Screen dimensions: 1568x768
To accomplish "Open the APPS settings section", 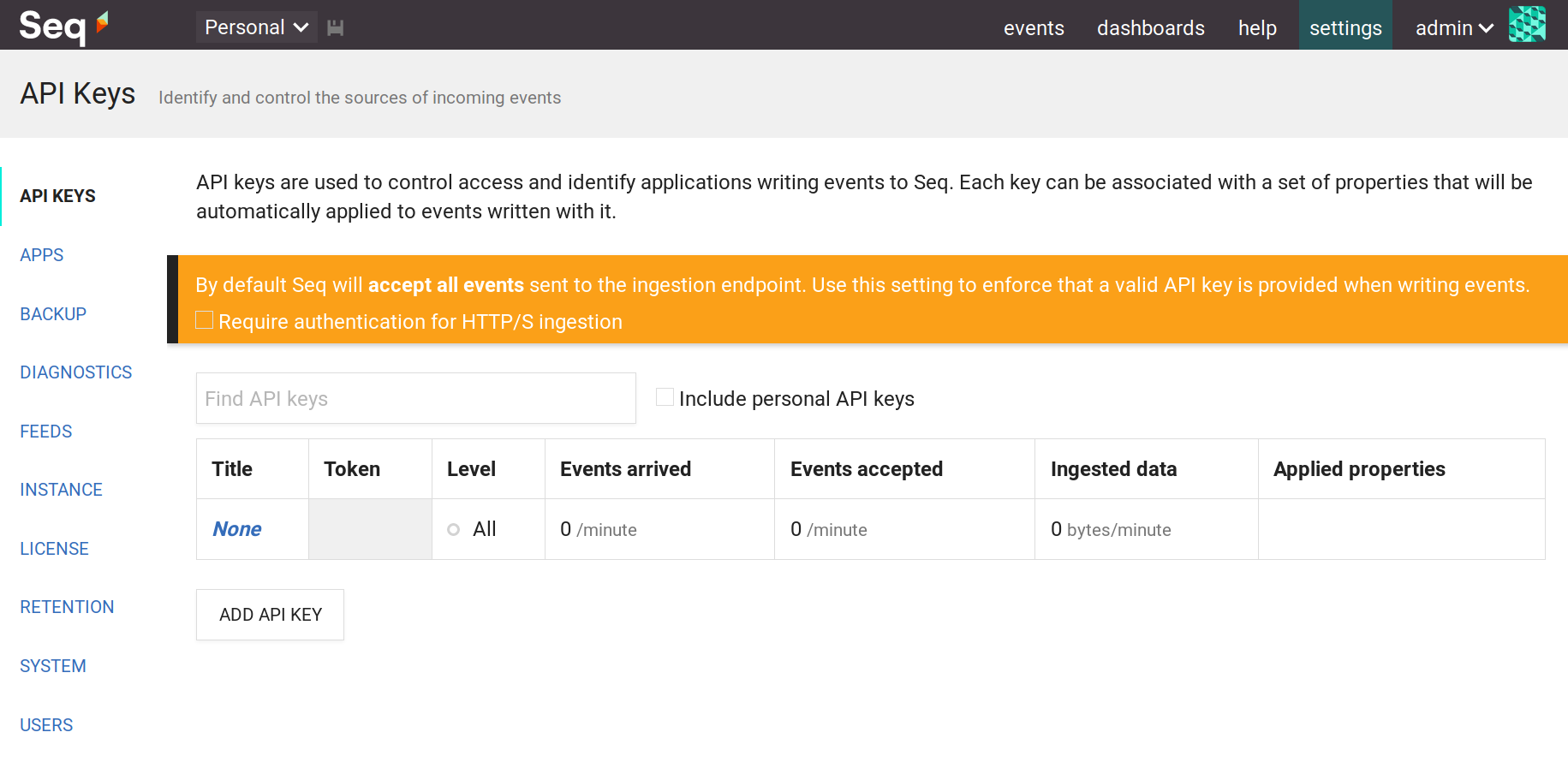I will (42, 255).
